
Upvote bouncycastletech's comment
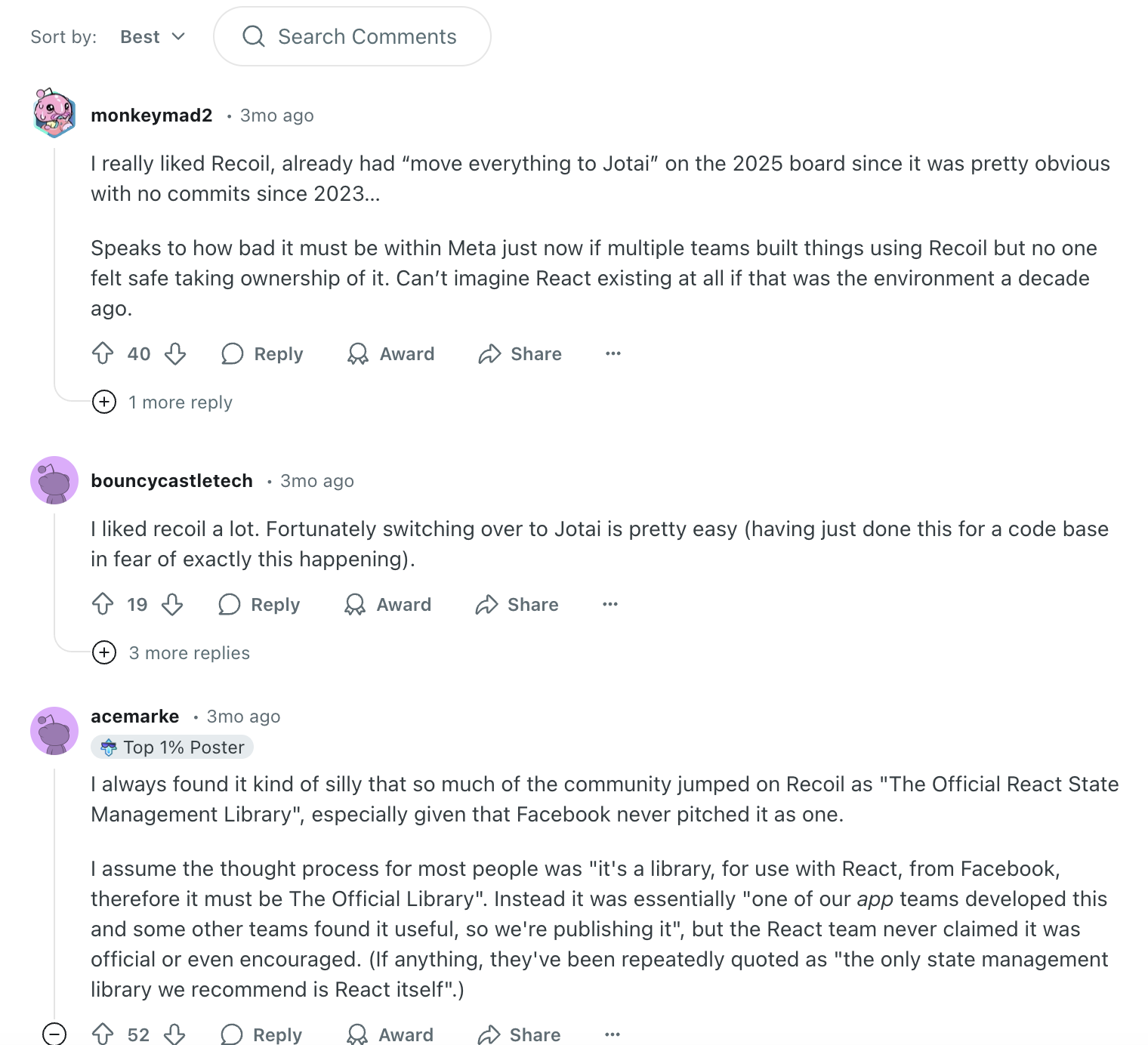(x=103, y=604)
